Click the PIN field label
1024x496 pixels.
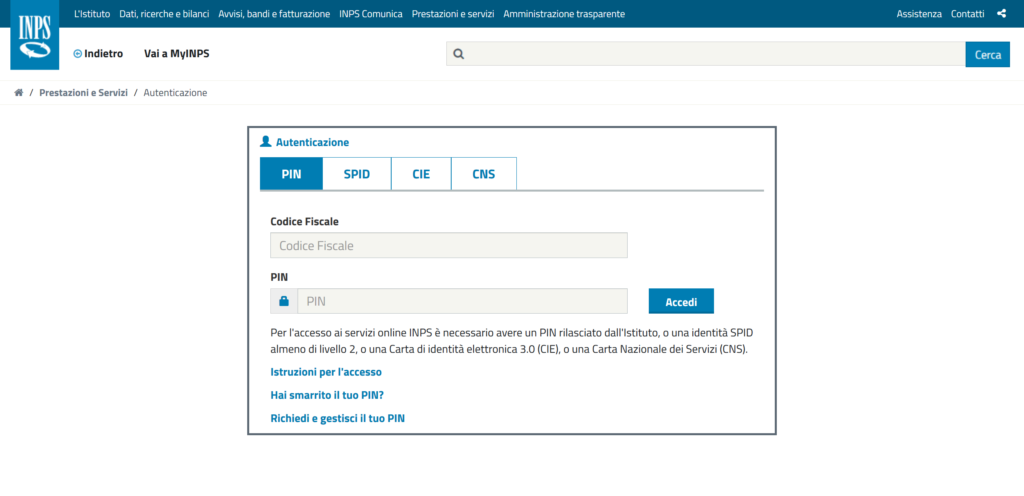[279, 277]
